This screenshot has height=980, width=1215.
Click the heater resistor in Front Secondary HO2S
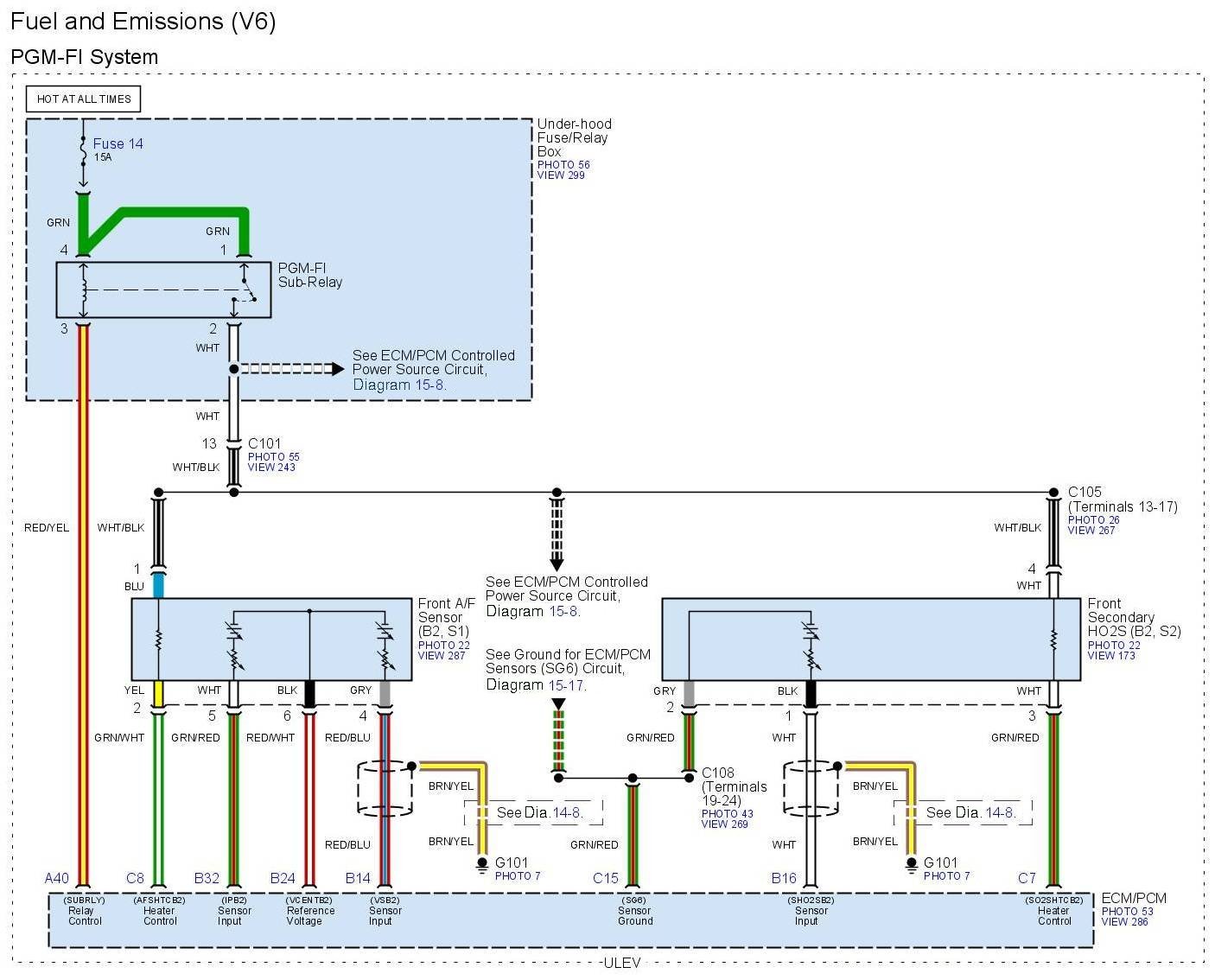point(1053,640)
